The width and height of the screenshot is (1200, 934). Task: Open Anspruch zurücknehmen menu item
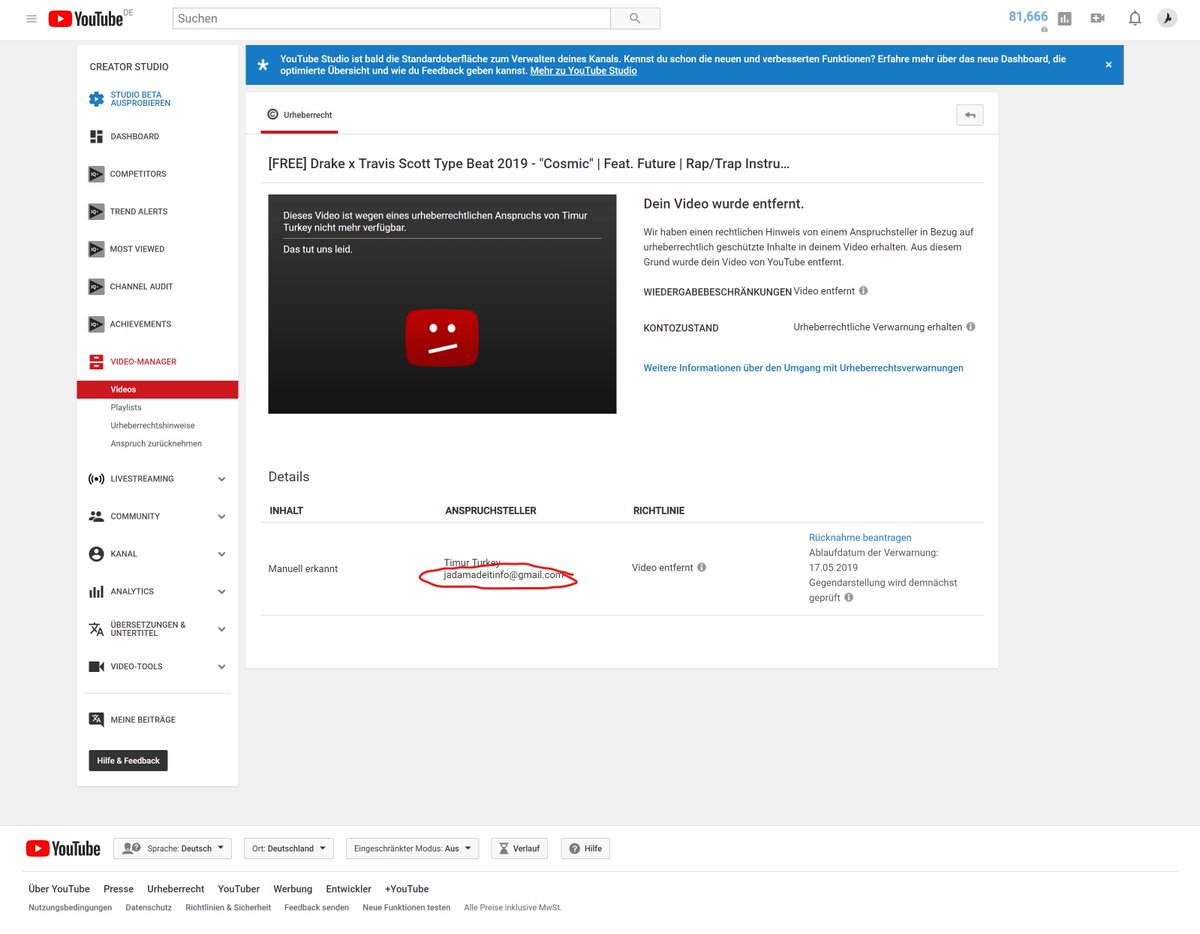(156, 444)
